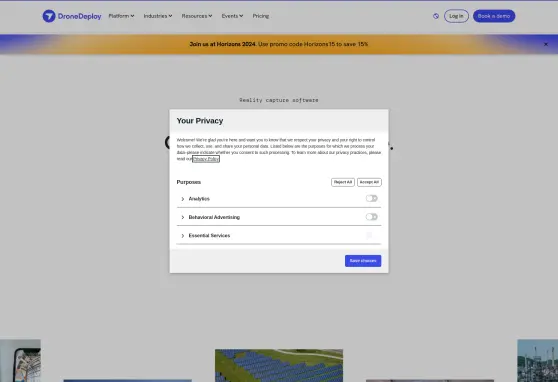Image resolution: width=558 pixels, height=382 pixels.
Task: Open the Platform dropdown menu
Action: pos(121,16)
